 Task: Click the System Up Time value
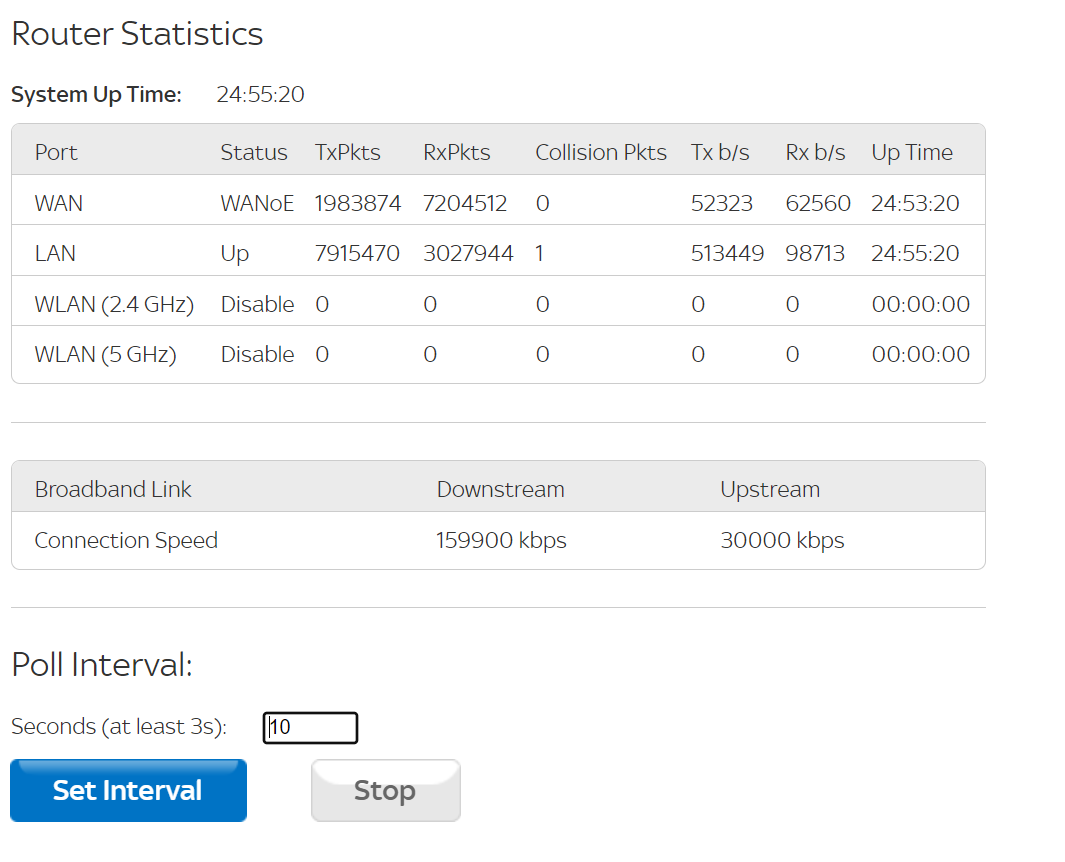click(x=259, y=94)
